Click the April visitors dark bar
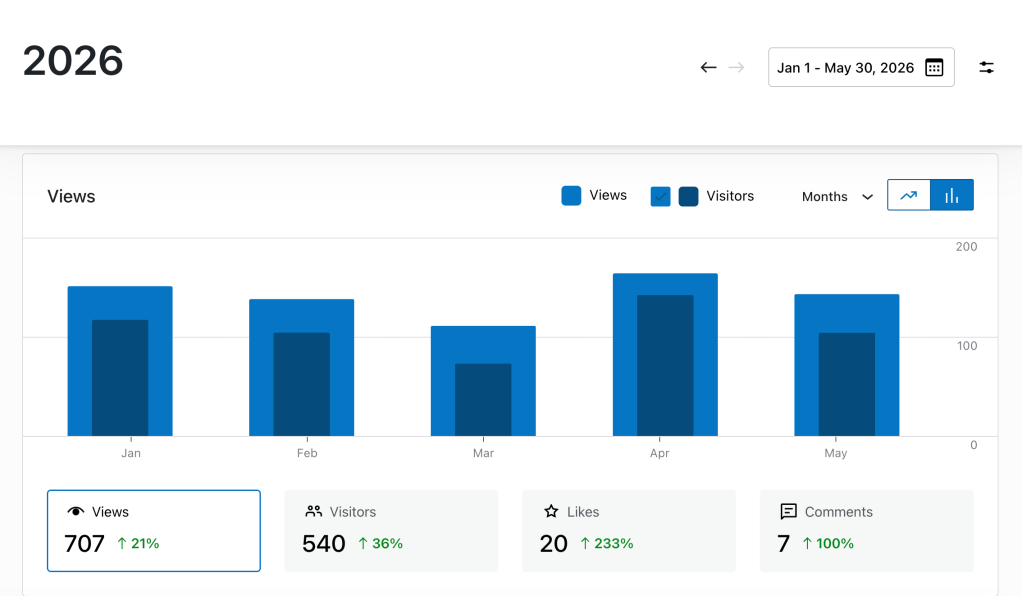The height and width of the screenshot is (596, 1022). [665, 365]
